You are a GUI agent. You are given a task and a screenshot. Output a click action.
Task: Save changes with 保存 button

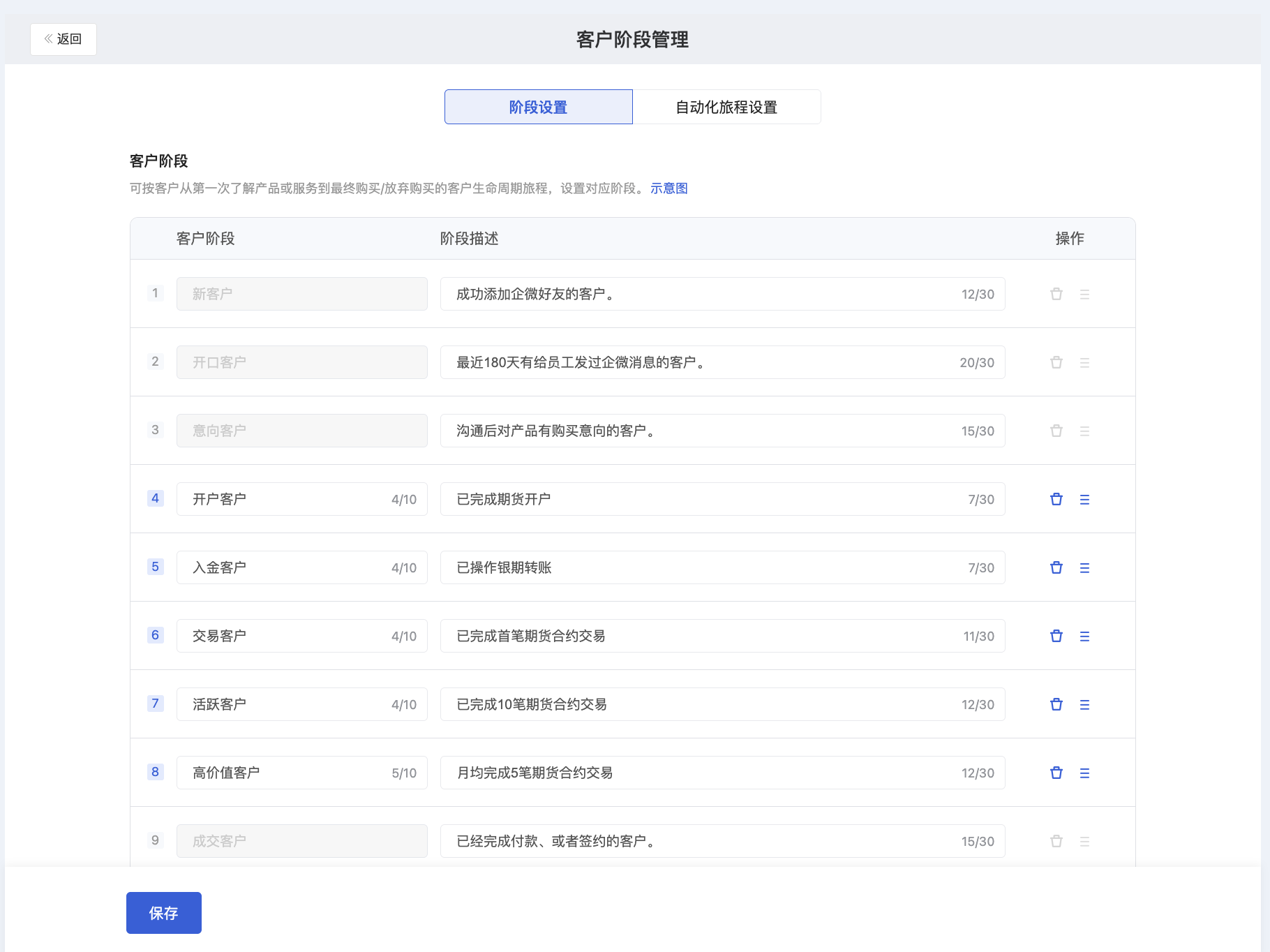[164, 913]
